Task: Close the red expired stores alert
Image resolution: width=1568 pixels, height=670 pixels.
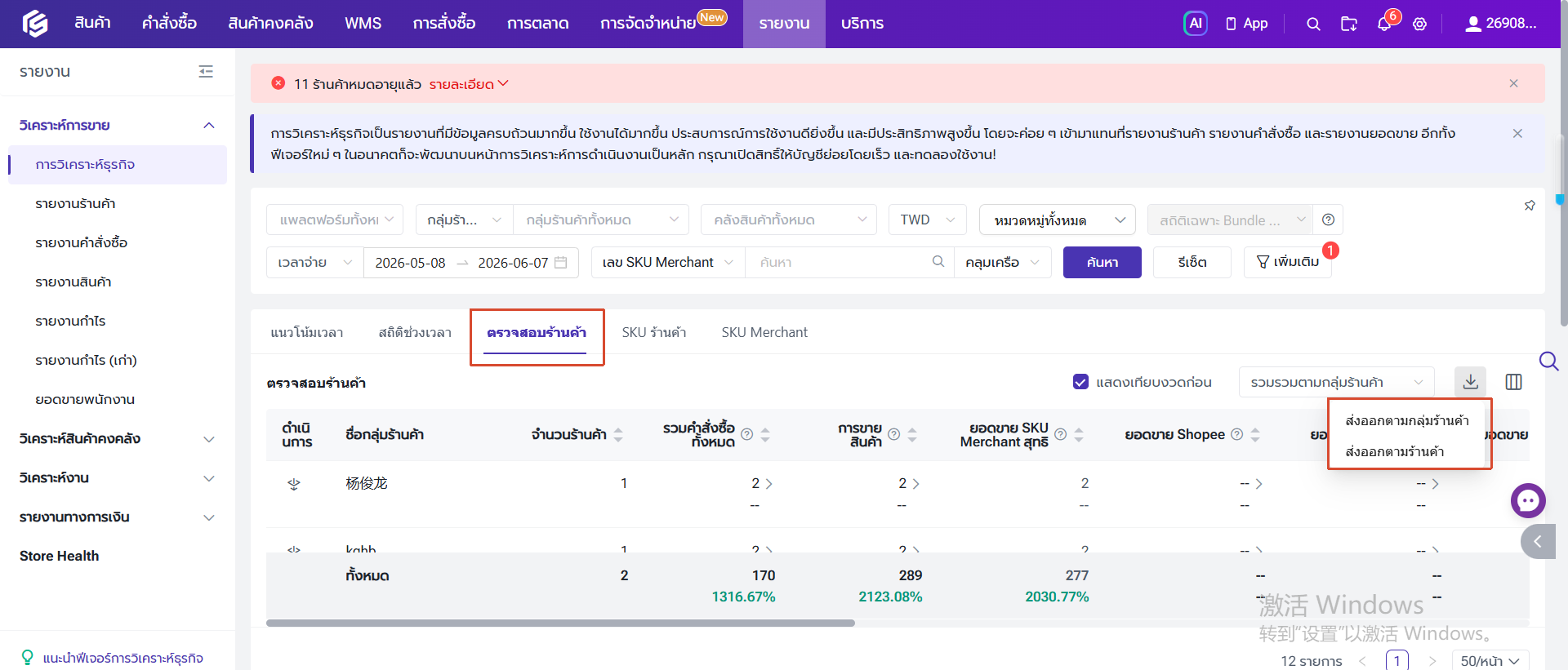Action: (1513, 83)
